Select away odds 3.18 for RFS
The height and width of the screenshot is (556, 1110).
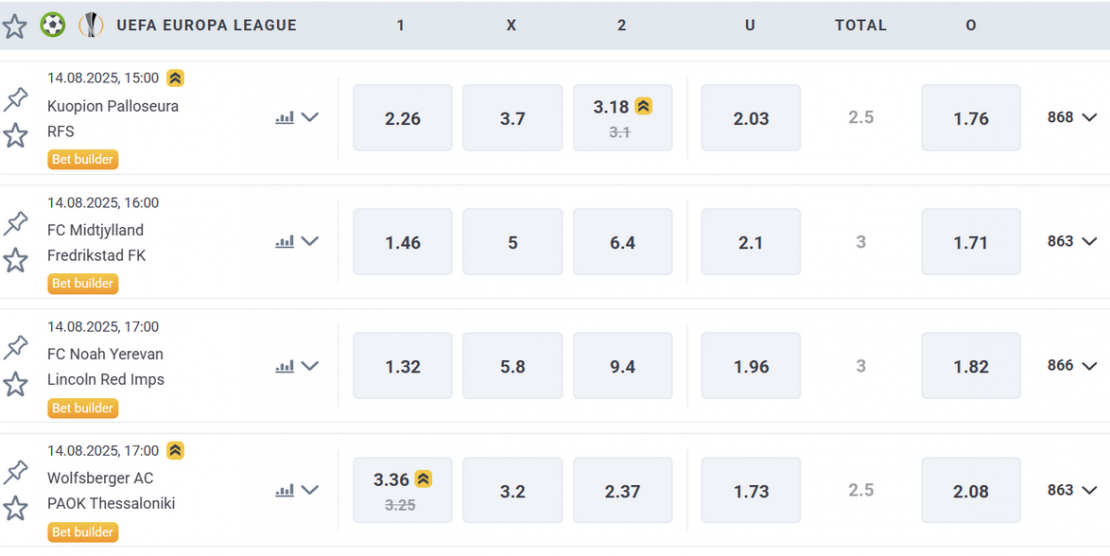623,118
